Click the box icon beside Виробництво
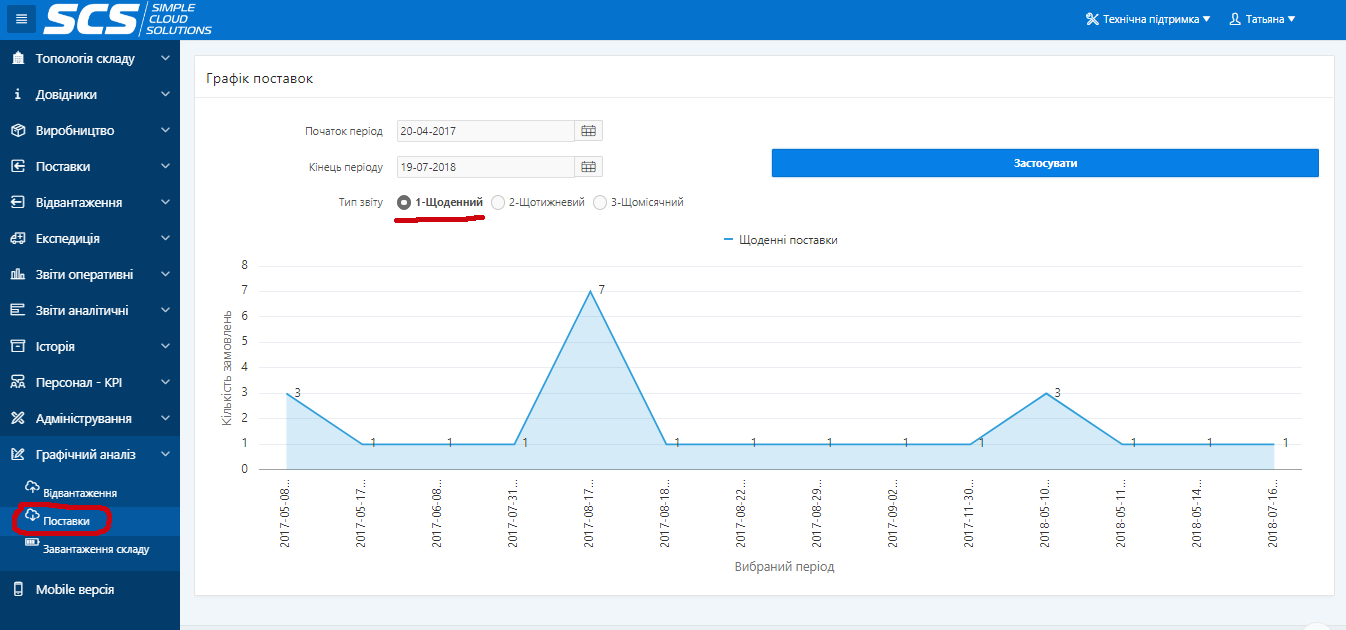 point(17,131)
